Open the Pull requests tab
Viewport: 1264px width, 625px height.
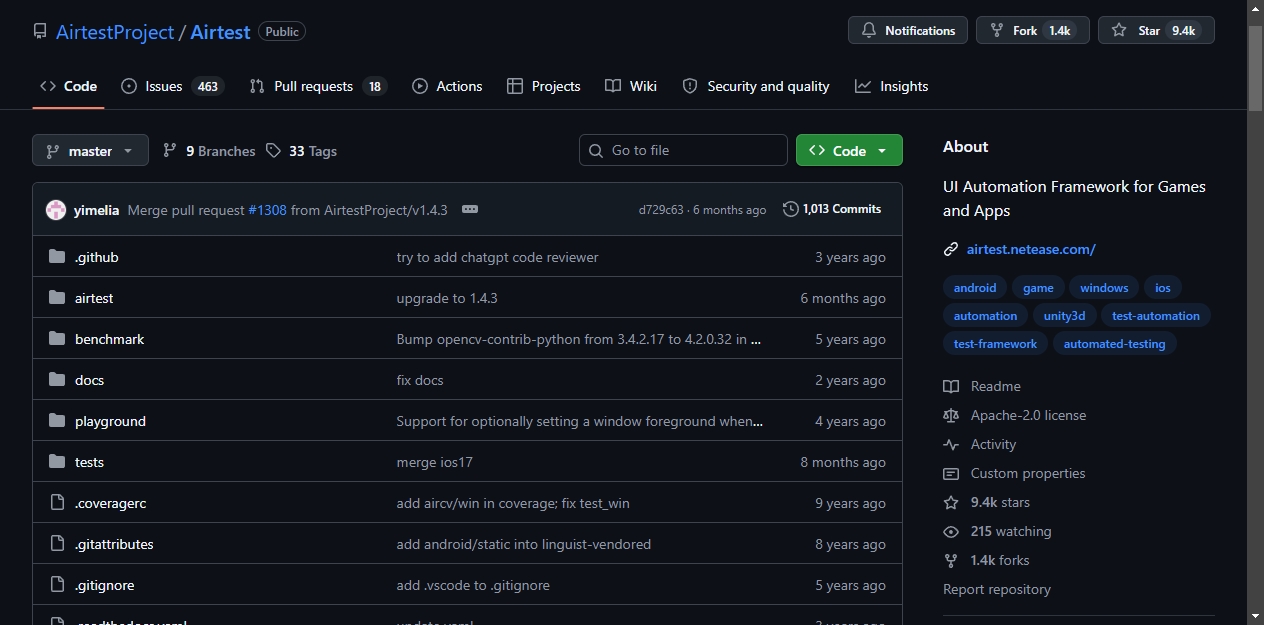317,86
